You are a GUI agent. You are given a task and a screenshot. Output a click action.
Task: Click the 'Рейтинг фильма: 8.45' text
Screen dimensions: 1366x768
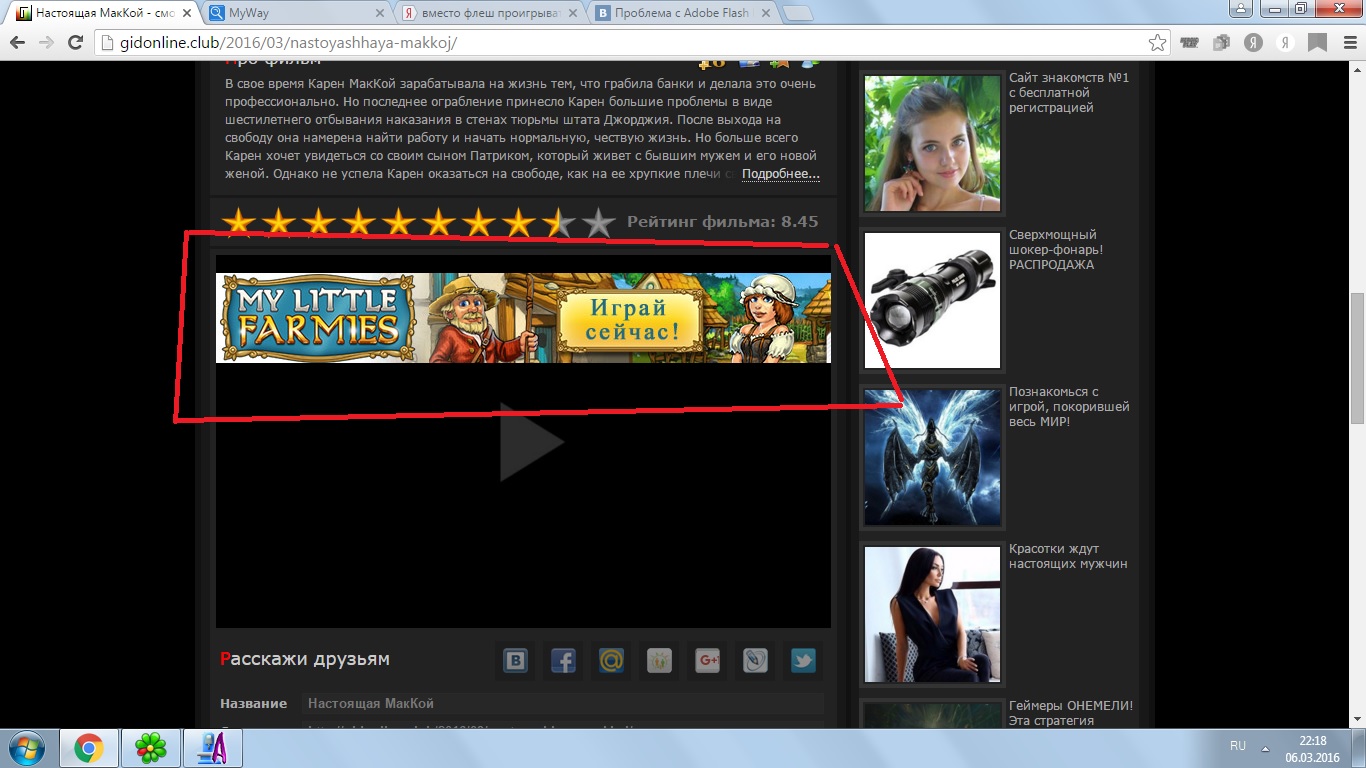click(x=723, y=222)
